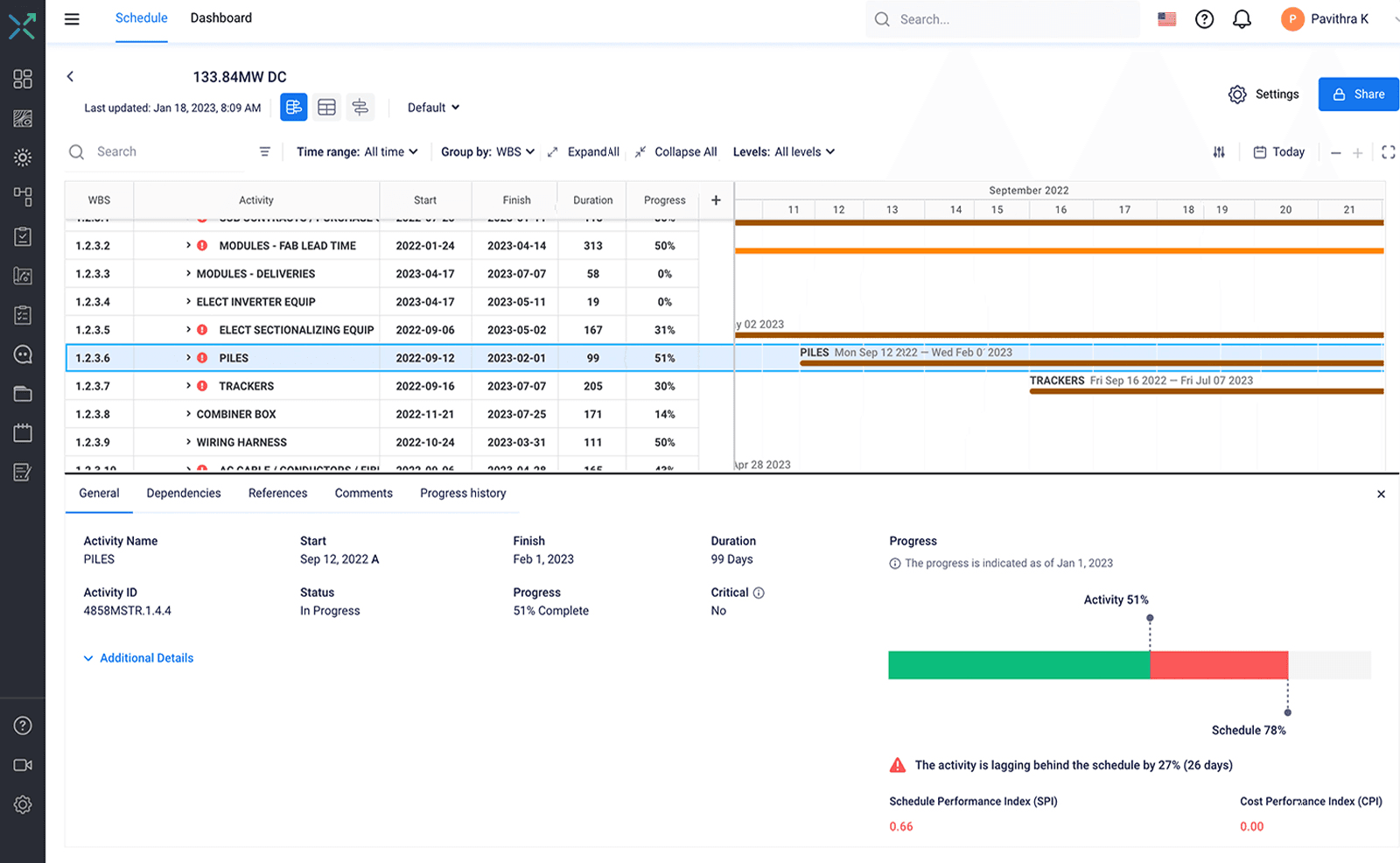The image size is (1400, 863).
Task: Click the help question mark icon in sidebar
Action: pos(22,725)
